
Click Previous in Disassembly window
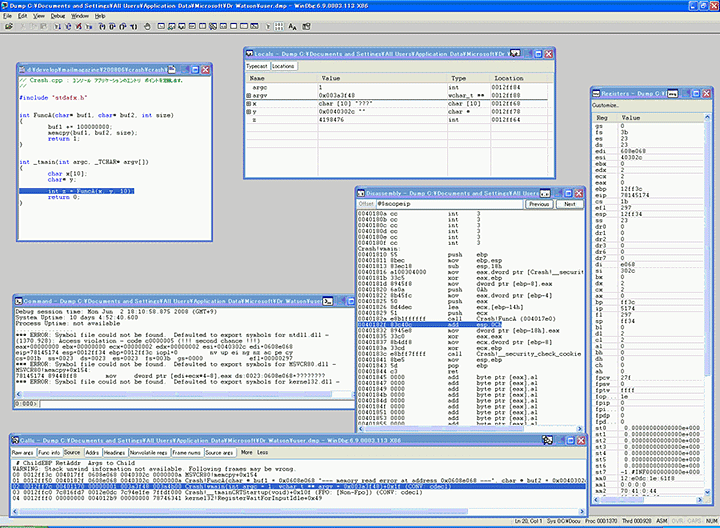tap(539, 204)
